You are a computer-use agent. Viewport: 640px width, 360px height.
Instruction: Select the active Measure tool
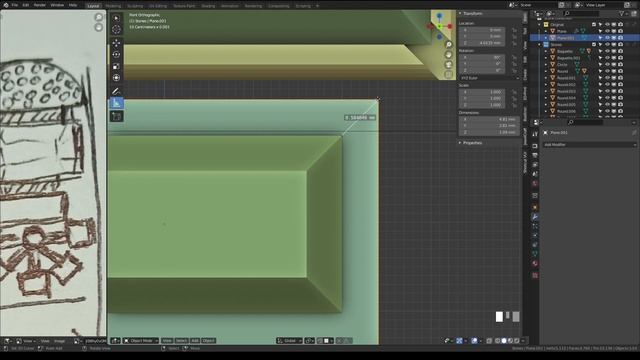pyautogui.click(x=116, y=103)
